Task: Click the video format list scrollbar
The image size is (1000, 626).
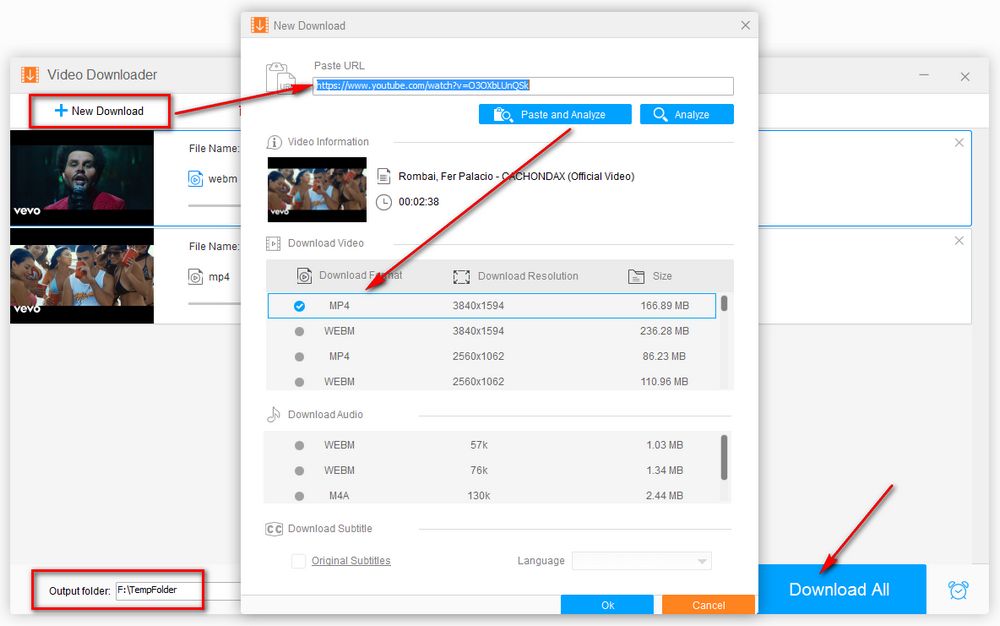Action: (724, 303)
